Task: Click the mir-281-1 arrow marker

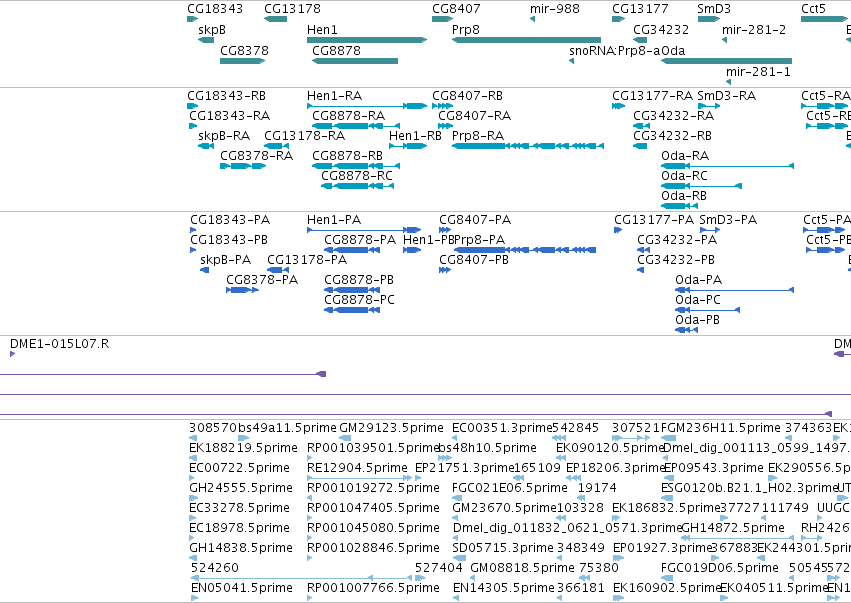Action: (x=728, y=82)
